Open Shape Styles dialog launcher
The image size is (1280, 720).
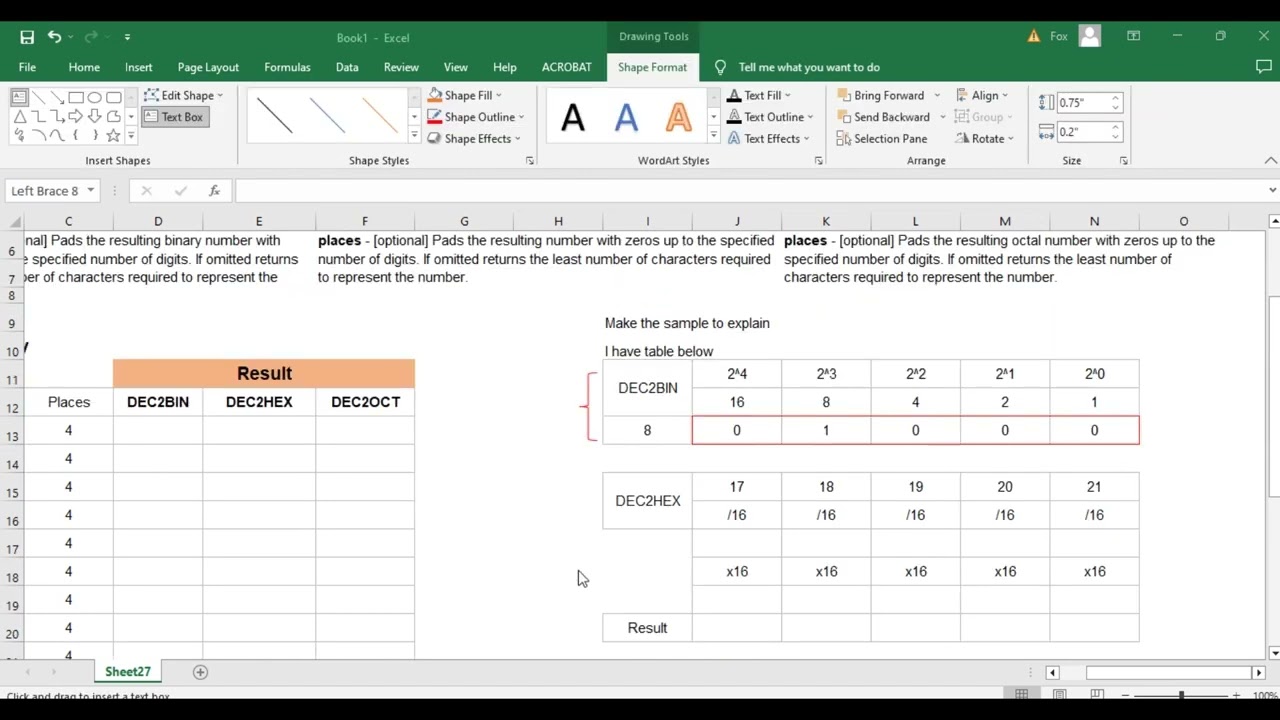pyautogui.click(x=529, y=161)
